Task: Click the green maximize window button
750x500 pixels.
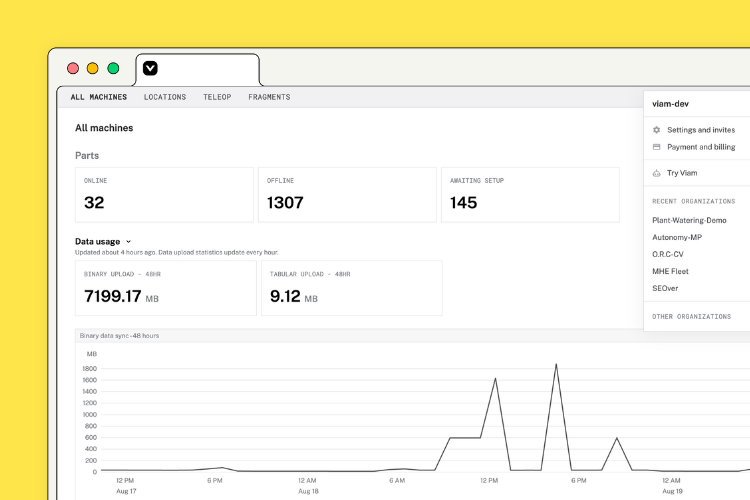Action: coord(113,68)
